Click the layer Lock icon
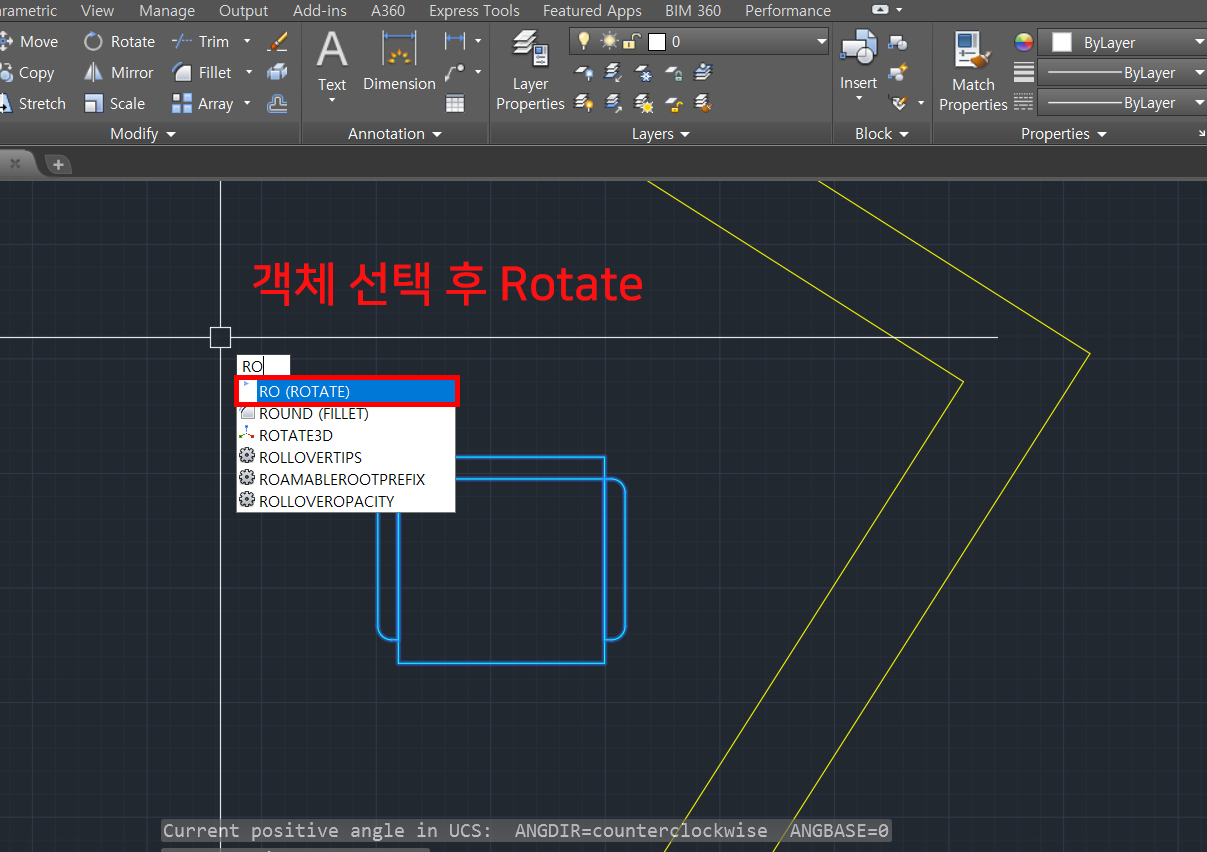This screenshot has height=852, width=1207. click(x=674, y=72)
